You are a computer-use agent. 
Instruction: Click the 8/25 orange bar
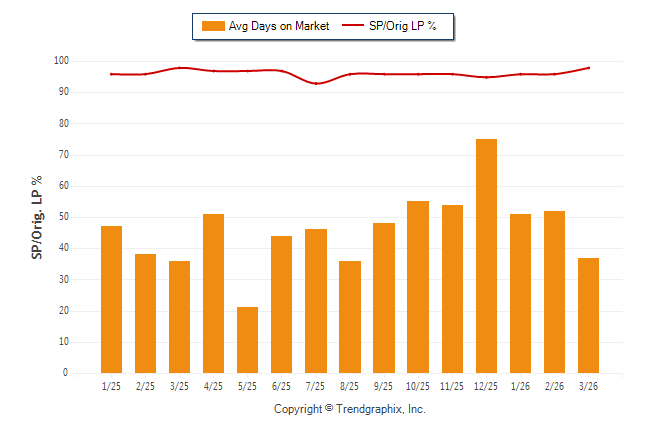[x=350, y=317]
